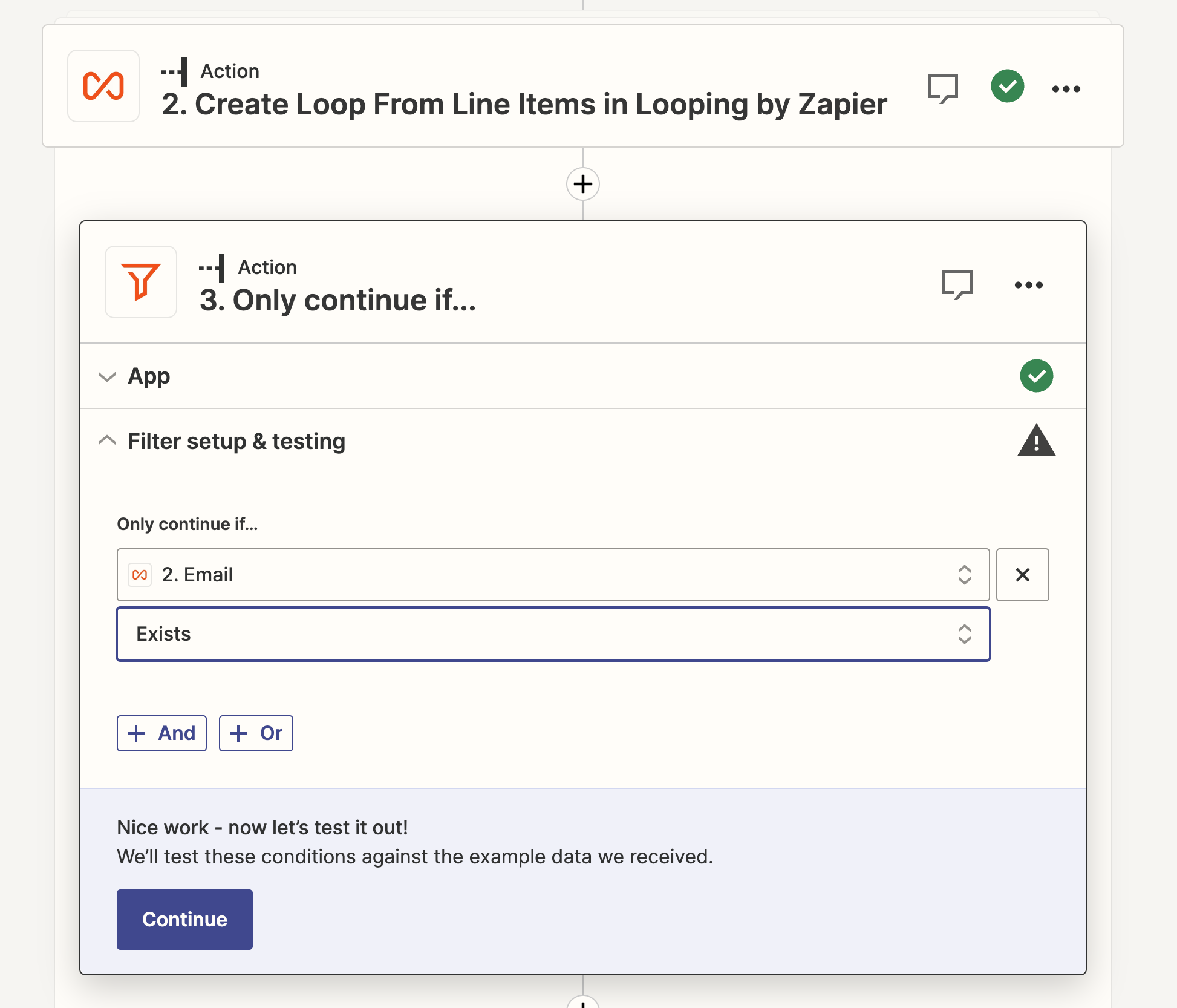Open the three-dot menu for step 2

(1066, 89)
